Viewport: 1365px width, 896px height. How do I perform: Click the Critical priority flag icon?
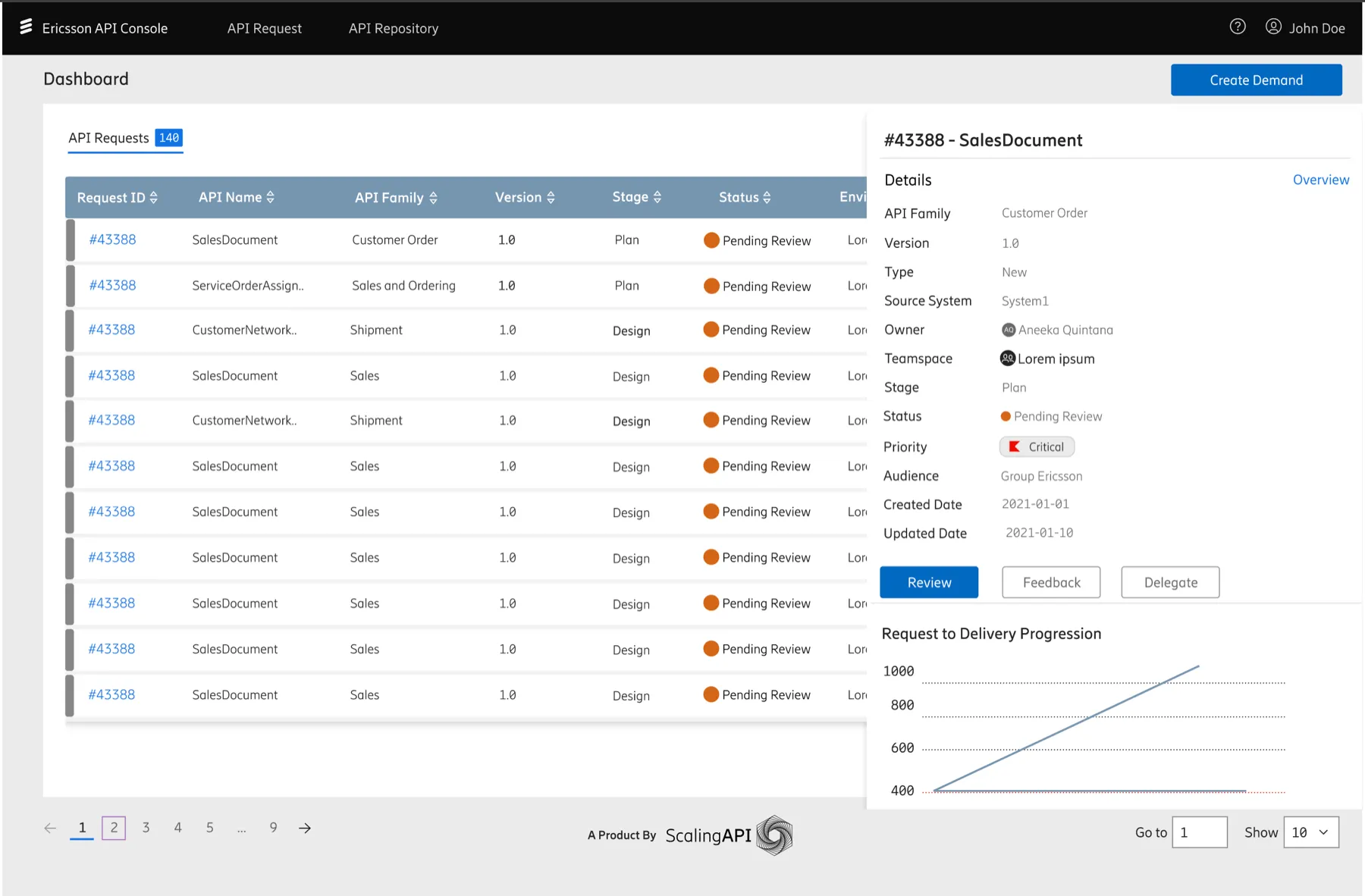tap(1014, 446)
